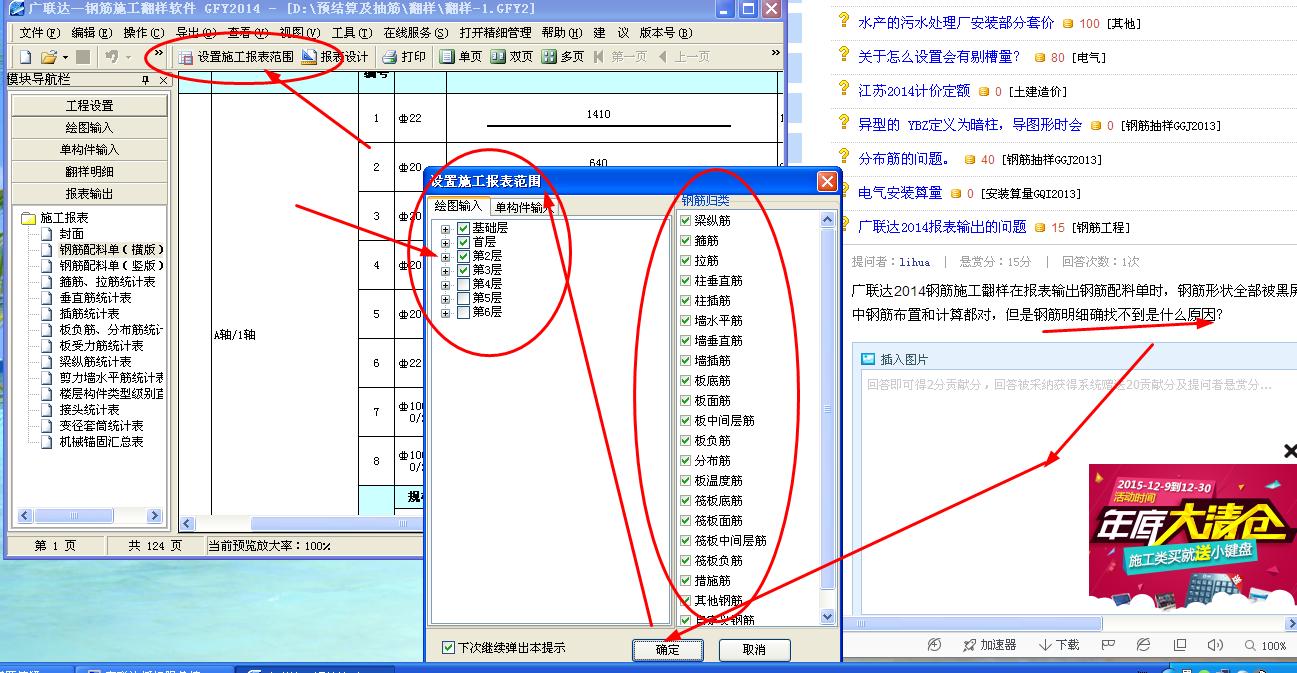Screen dimensions: 1297x673
Task: Click browser sound speaker icon
Action: pos(1215,645)
